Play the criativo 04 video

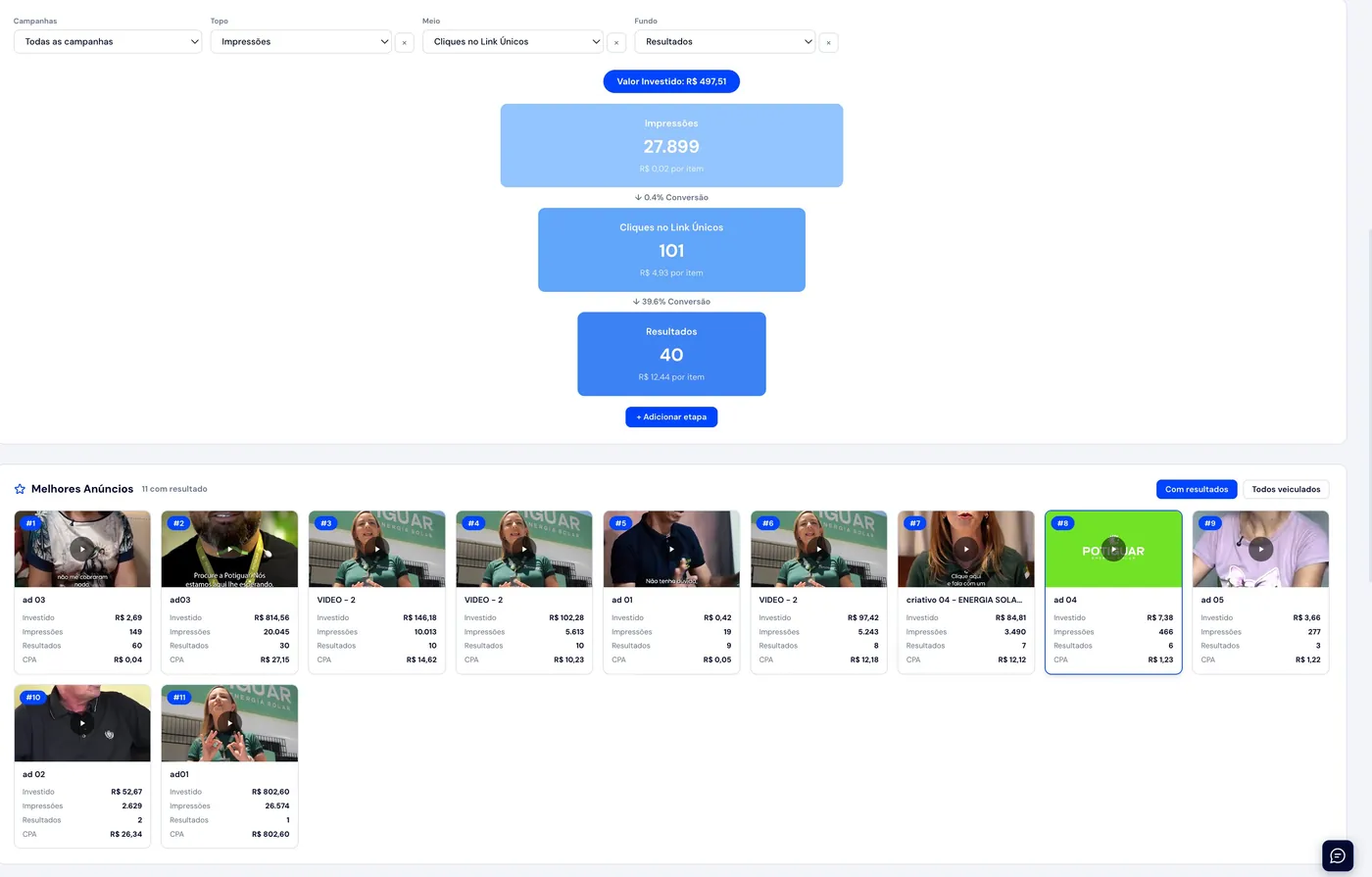click(x=966, y=549)
